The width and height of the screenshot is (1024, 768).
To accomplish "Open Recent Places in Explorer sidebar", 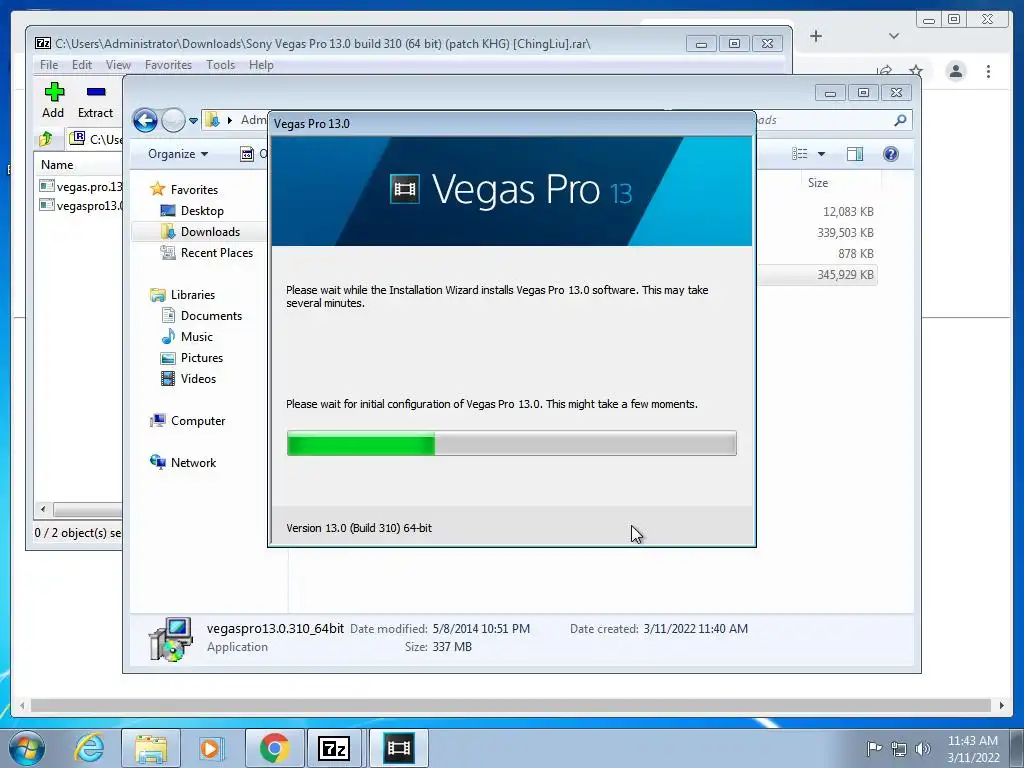I will tap(216, 252).
